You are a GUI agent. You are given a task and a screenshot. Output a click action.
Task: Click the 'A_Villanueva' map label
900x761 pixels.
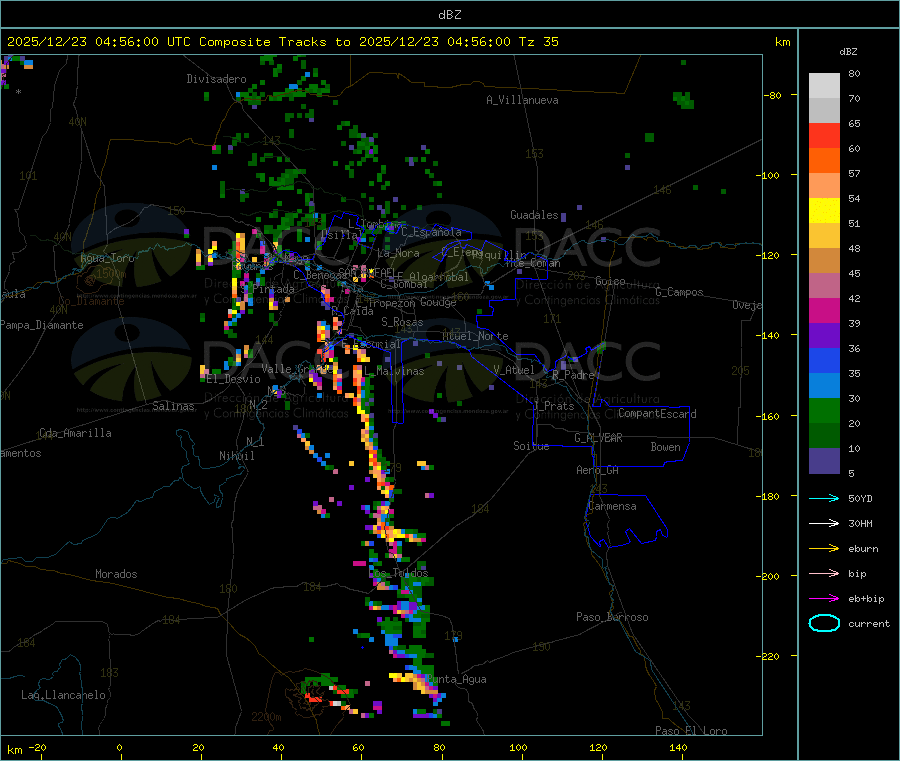pyautogui.click(x=522, y=100)
